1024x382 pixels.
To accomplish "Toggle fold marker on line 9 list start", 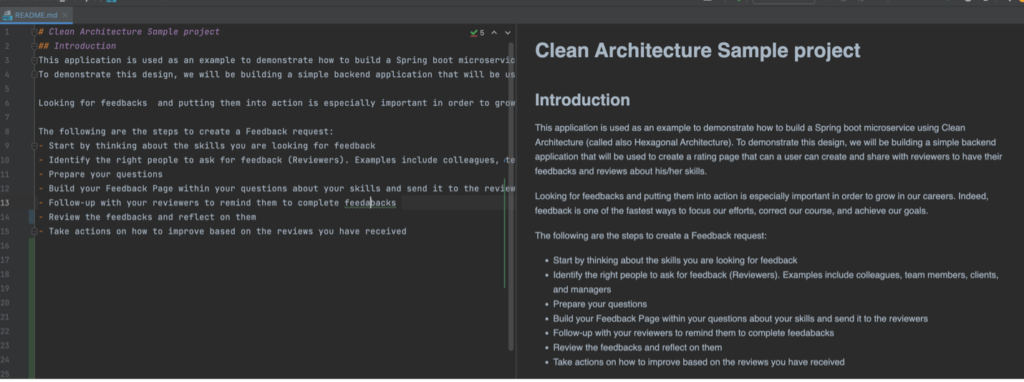I will click(x=34, y=146).
